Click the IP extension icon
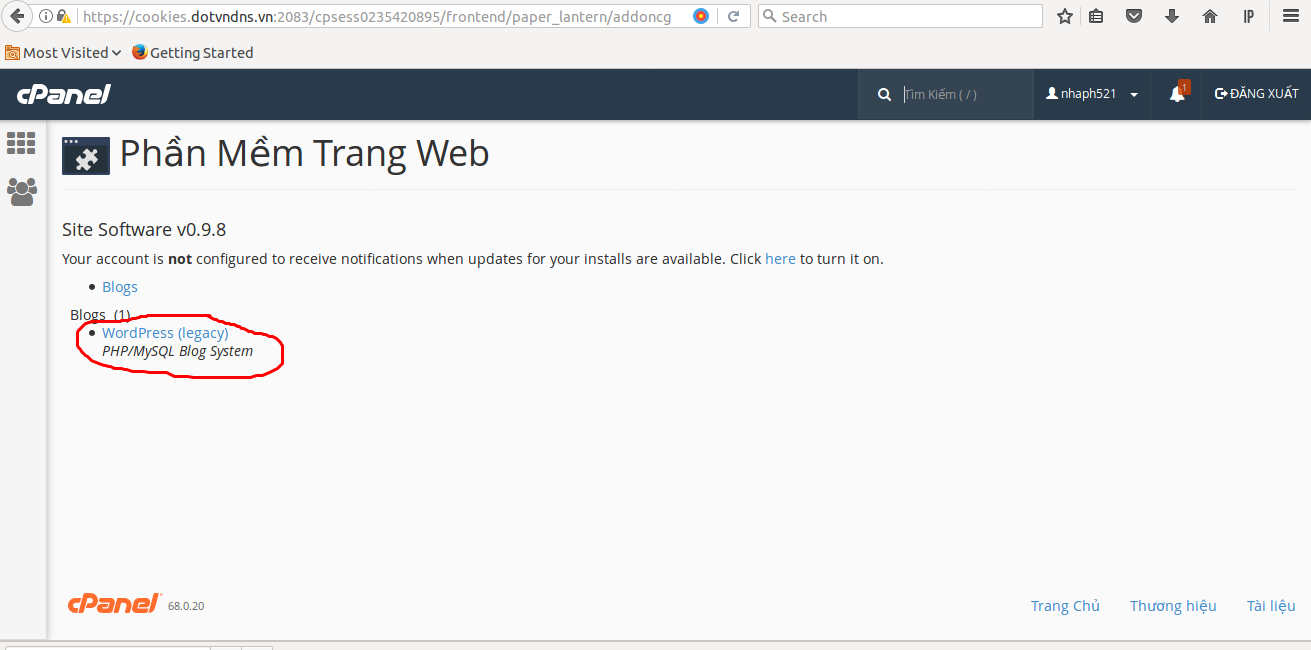The height and width of the screenshot is (650, 1311). point(1248,16)
